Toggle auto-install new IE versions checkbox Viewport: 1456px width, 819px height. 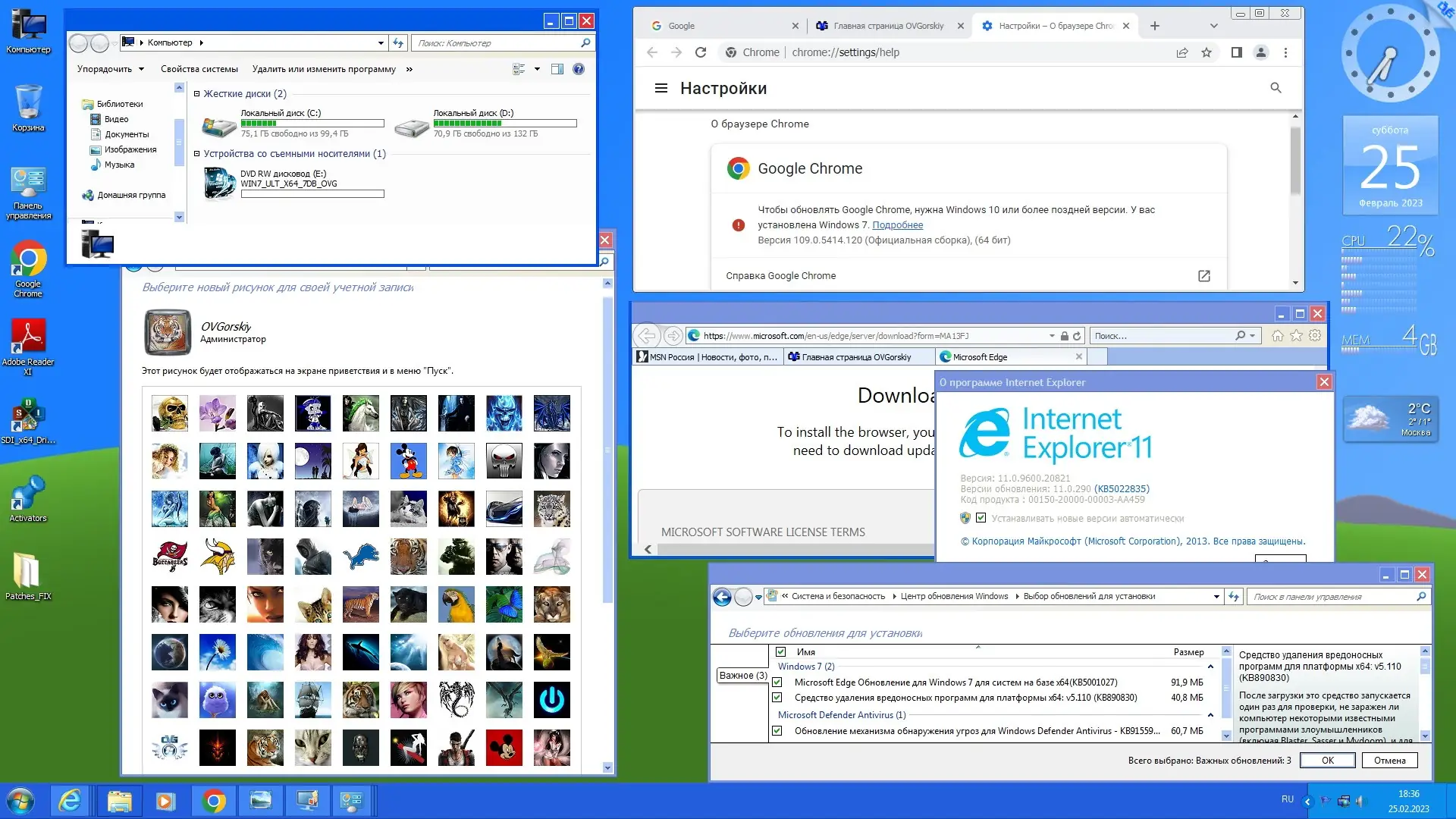pos(981,518)
